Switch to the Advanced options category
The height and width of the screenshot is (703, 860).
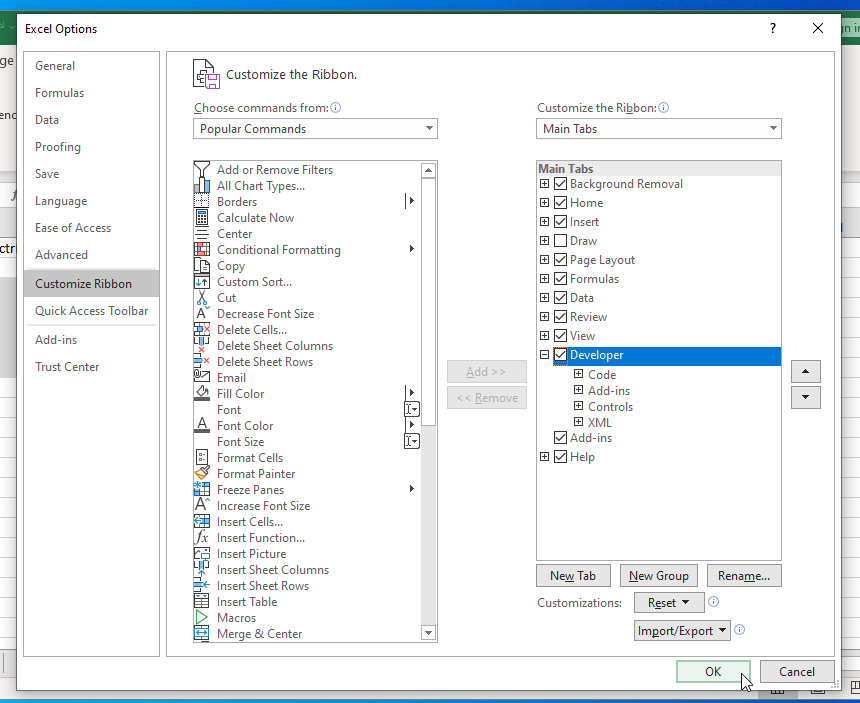click(x=92, y=255)
